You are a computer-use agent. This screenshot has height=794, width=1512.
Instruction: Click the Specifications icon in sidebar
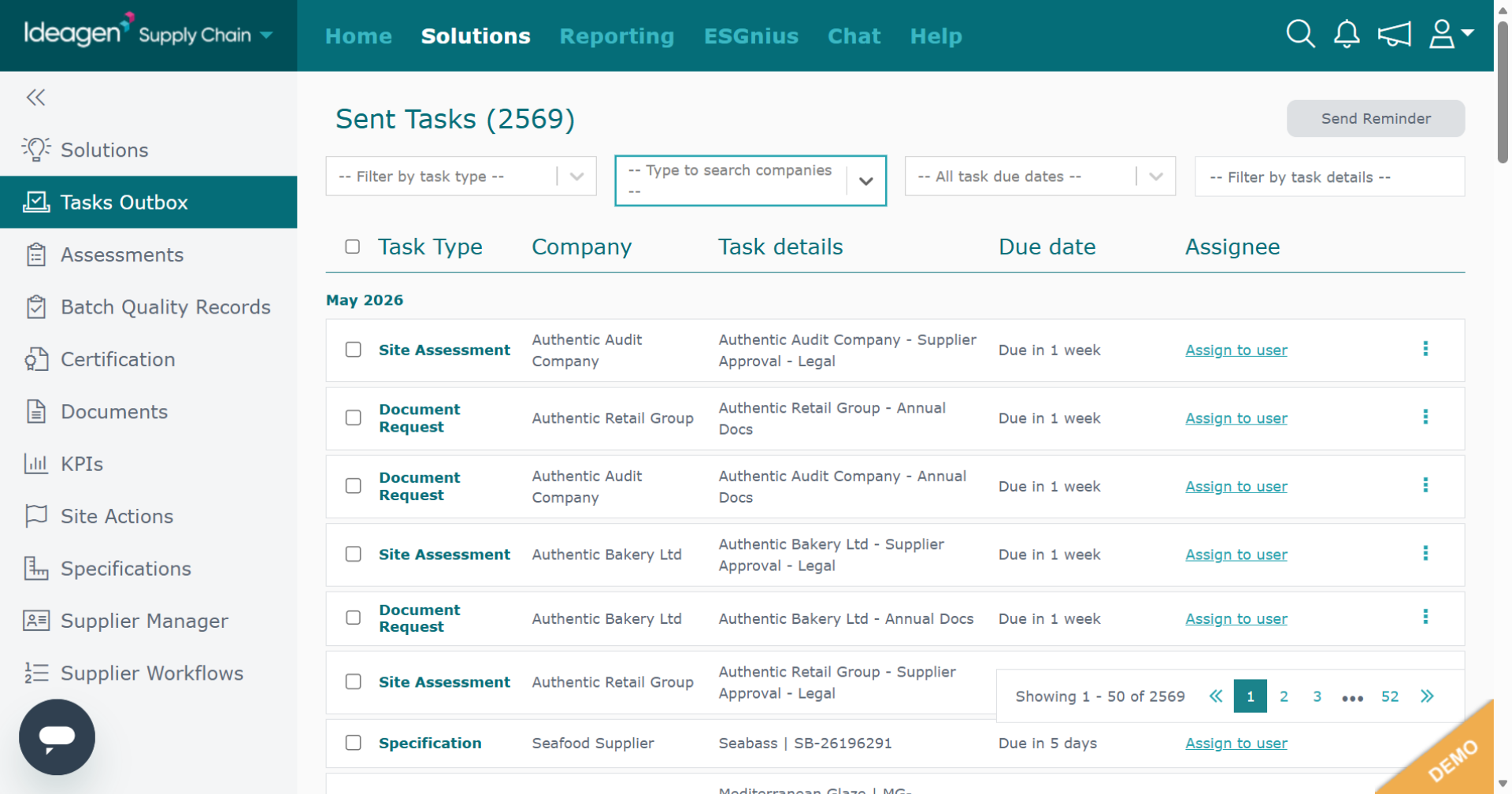pyautogui.click(x=35, y=568)
